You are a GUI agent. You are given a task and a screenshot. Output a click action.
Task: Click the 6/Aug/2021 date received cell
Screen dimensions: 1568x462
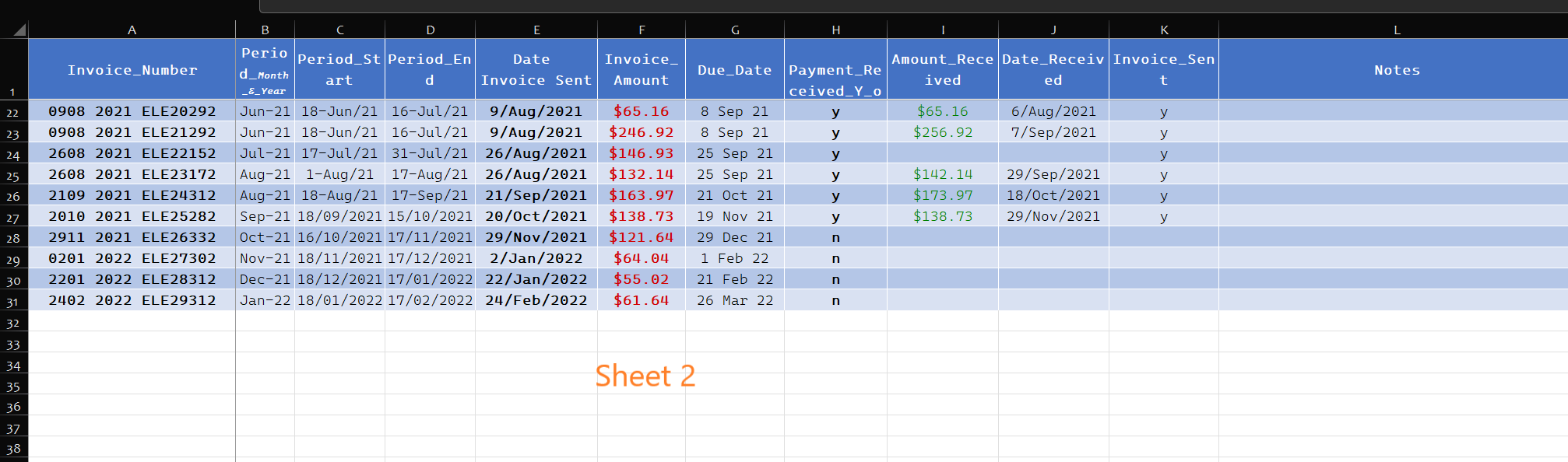[1053, 111]
